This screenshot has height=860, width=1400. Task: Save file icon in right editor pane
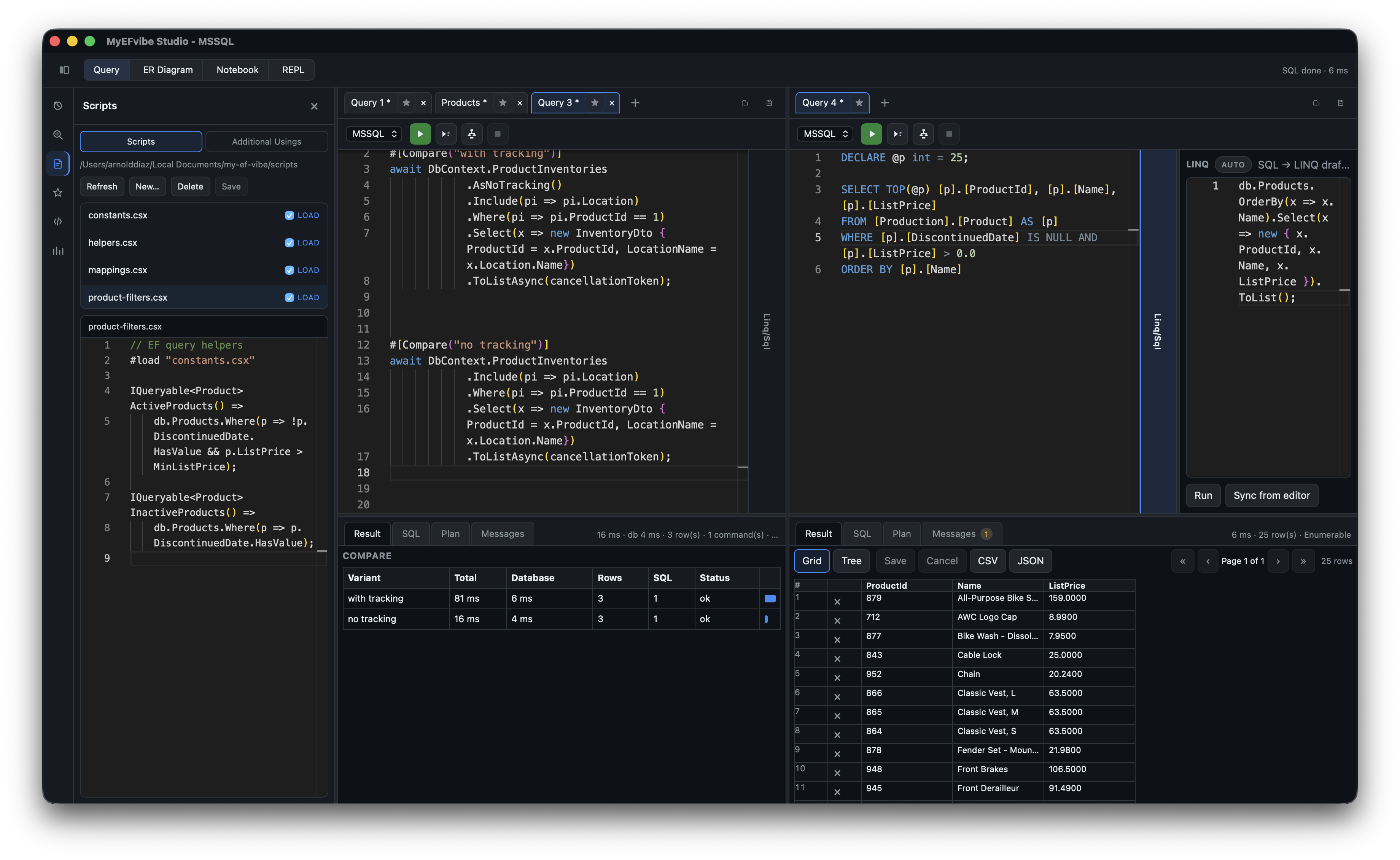pos(1340,103)
